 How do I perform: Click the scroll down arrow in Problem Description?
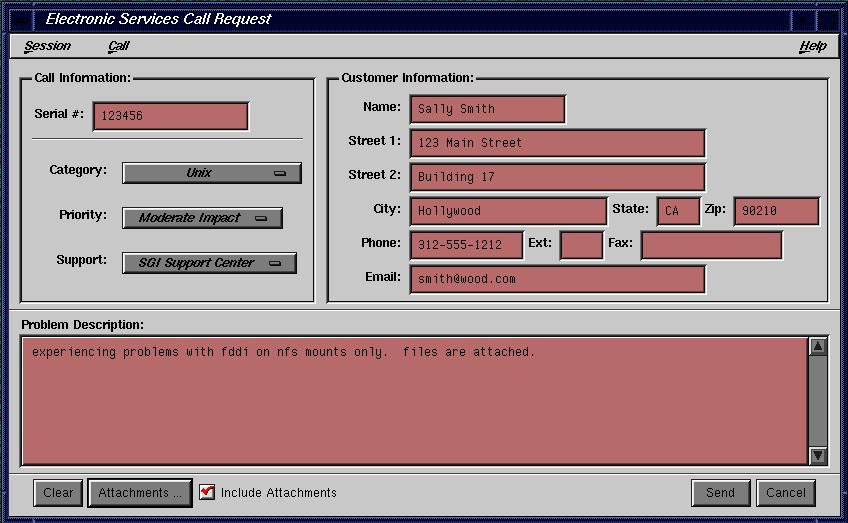[817, 455]
